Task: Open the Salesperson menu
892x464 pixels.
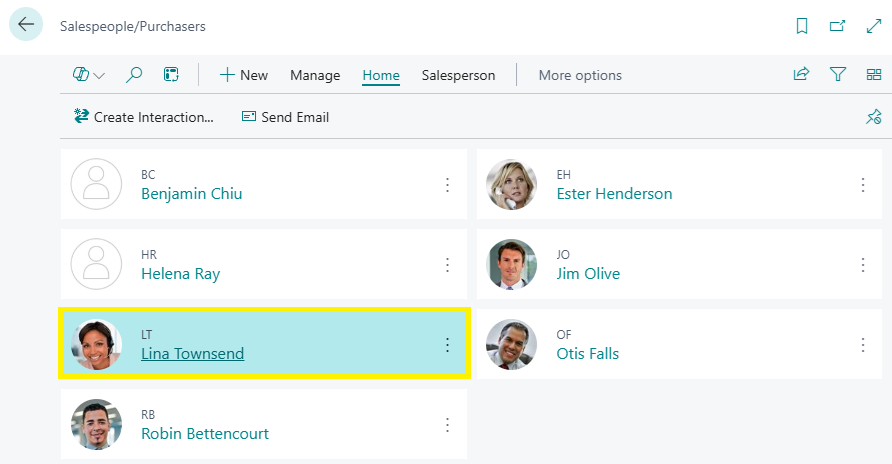Action: pos(458,75)
